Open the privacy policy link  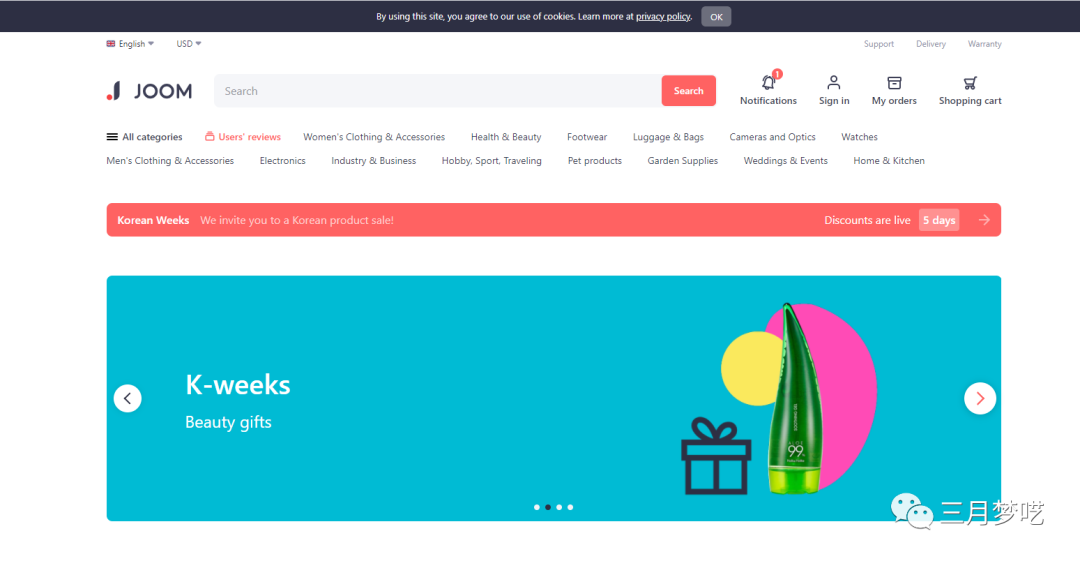tap(663, 17)
